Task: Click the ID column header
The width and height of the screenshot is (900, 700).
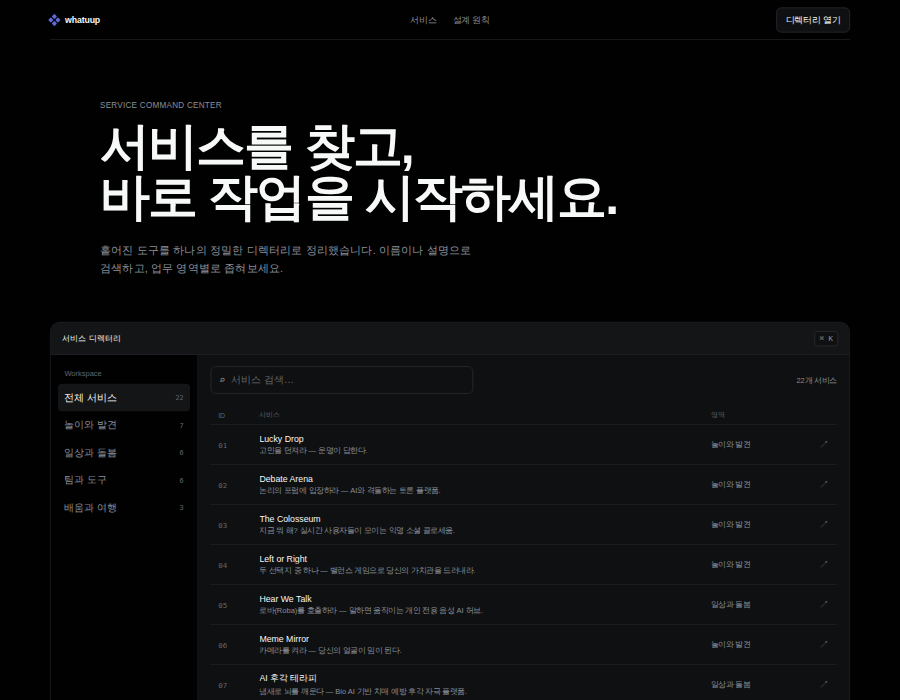Action: [222, 415]
